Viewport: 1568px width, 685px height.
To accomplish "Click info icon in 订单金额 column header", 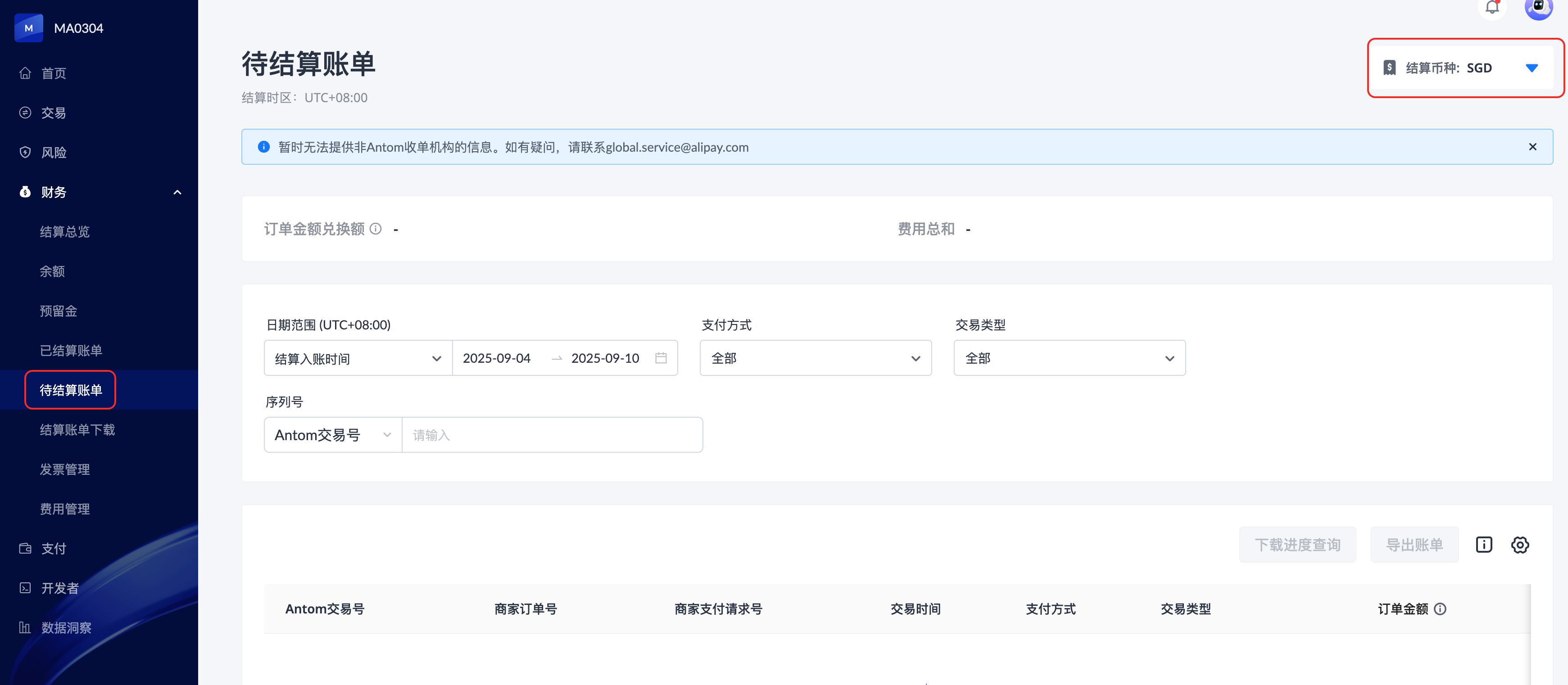I will click(x=1440, y=609).
